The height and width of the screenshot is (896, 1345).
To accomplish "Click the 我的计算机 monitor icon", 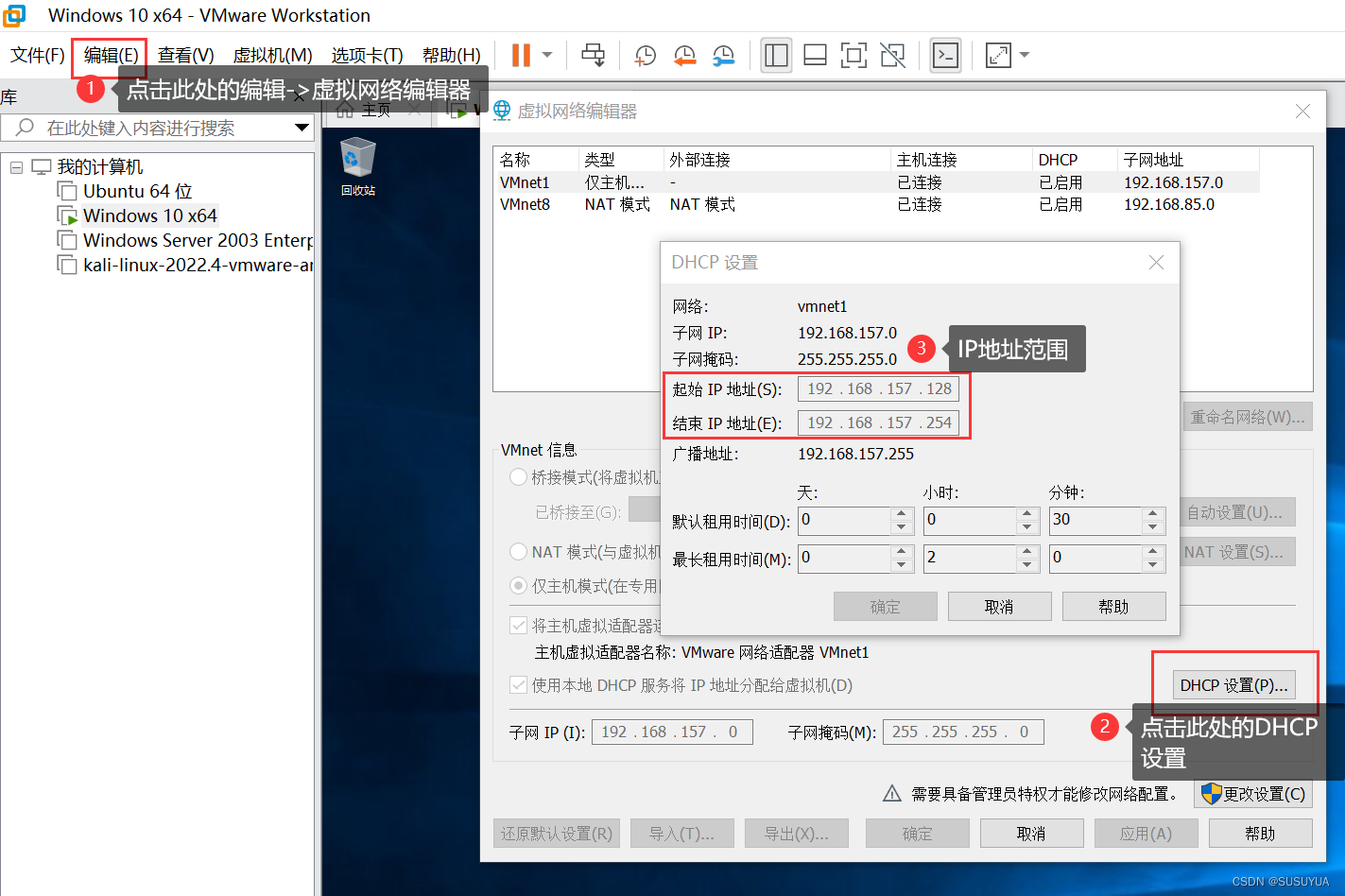I will point(42,167).
